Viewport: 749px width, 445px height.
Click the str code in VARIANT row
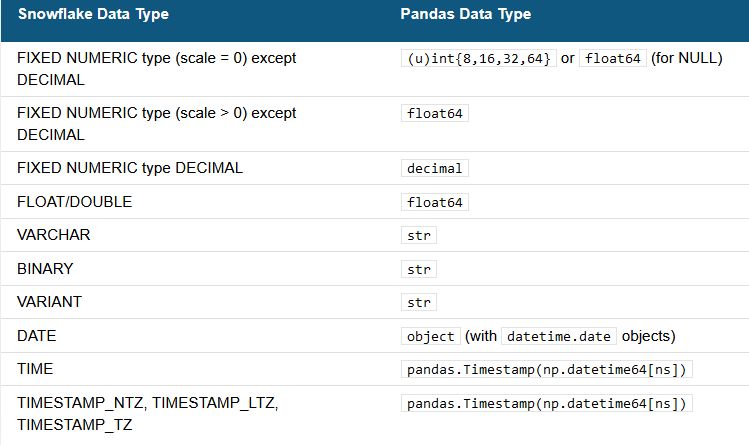[418, 303]
